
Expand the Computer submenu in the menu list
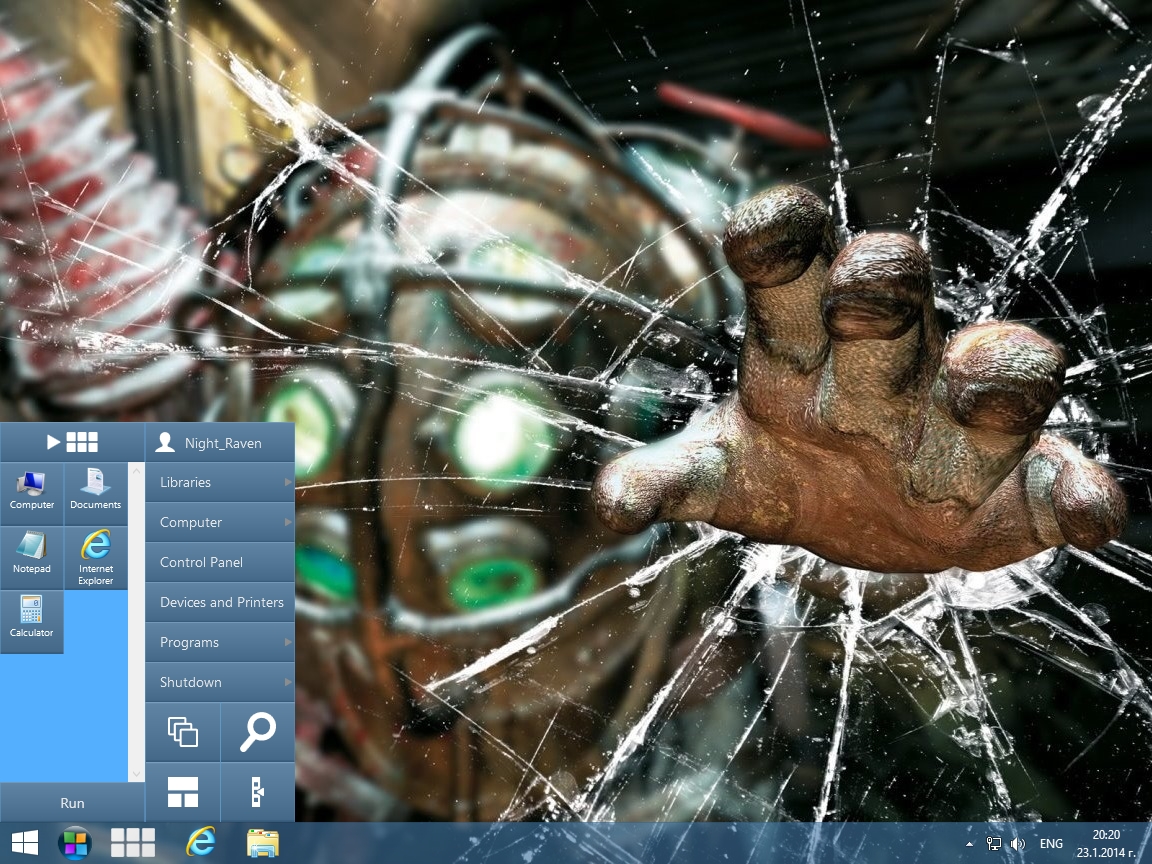pos(220,522)
